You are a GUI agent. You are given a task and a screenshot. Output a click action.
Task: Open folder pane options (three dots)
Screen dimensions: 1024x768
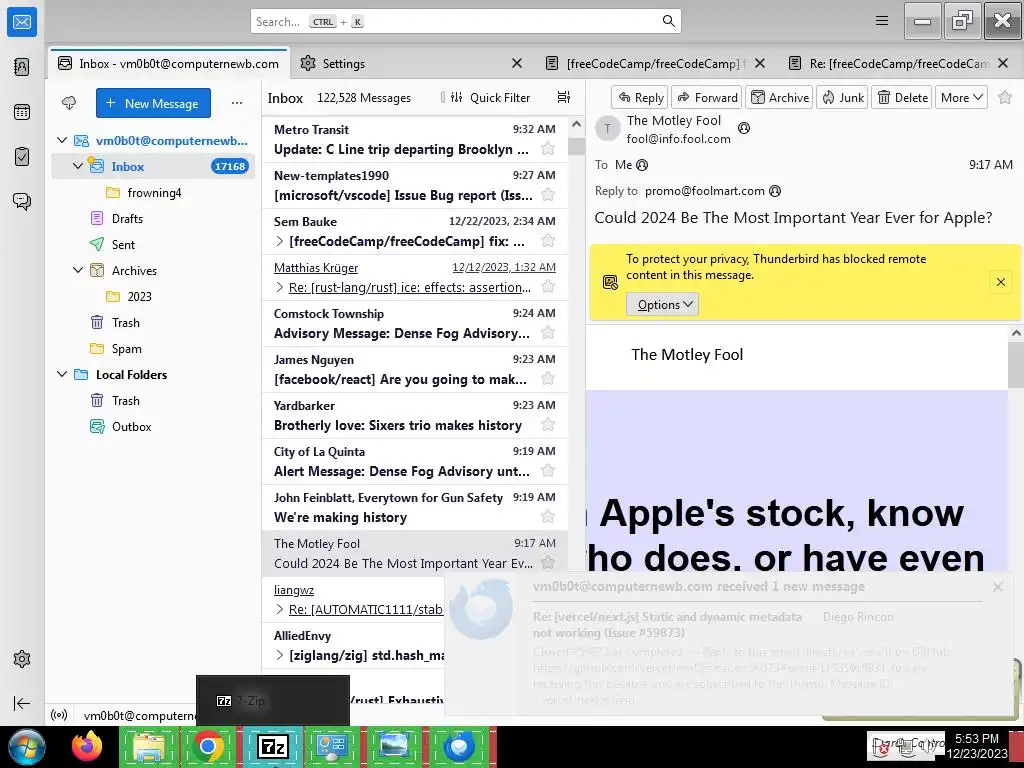click(237, 103)
